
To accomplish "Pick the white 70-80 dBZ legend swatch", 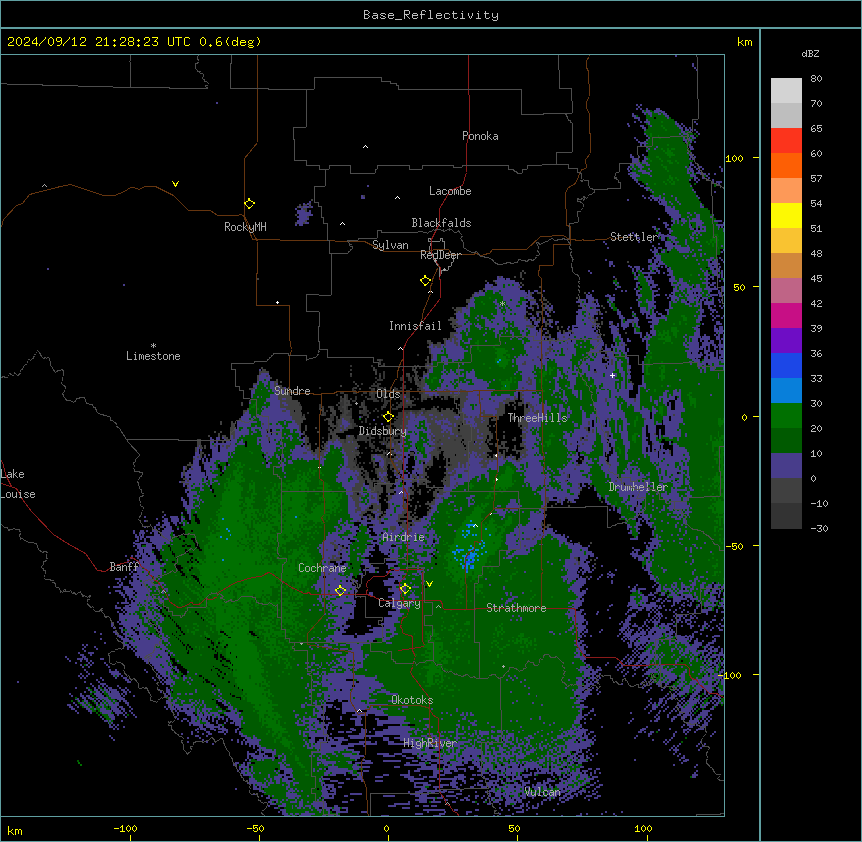I will [786, 90].
